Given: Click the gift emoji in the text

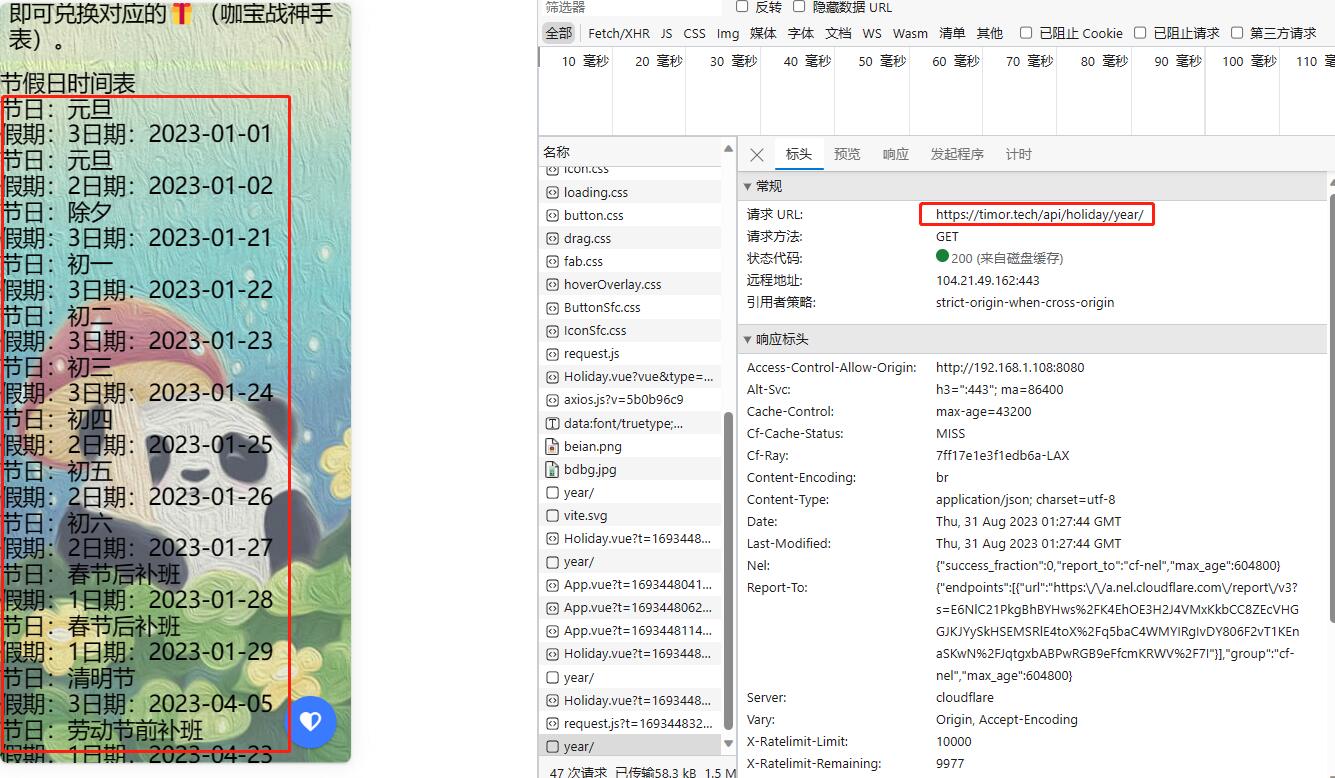Looking at the screenshot, I should pyautogui.click(x=181, y=14).
